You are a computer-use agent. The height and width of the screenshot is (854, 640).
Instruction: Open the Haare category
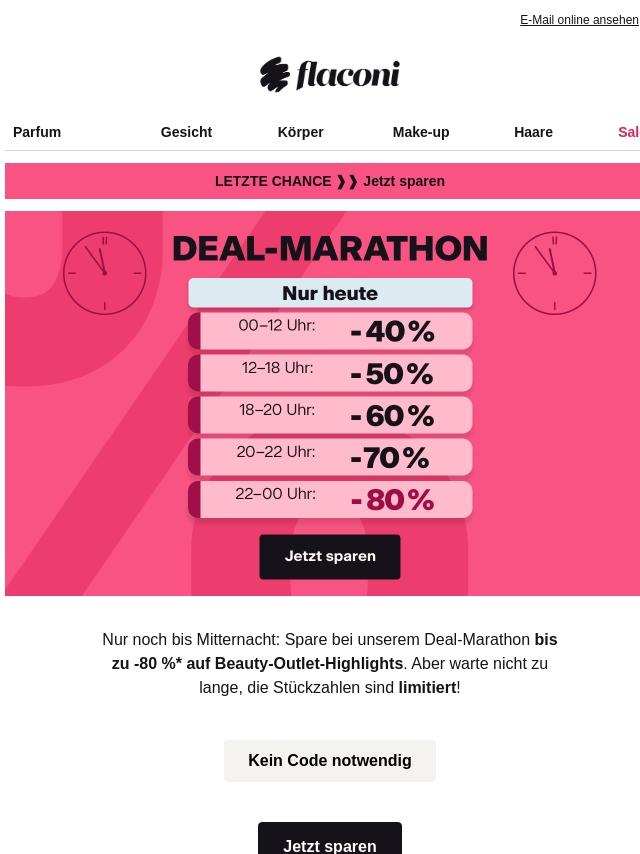[x=533, y=132]
